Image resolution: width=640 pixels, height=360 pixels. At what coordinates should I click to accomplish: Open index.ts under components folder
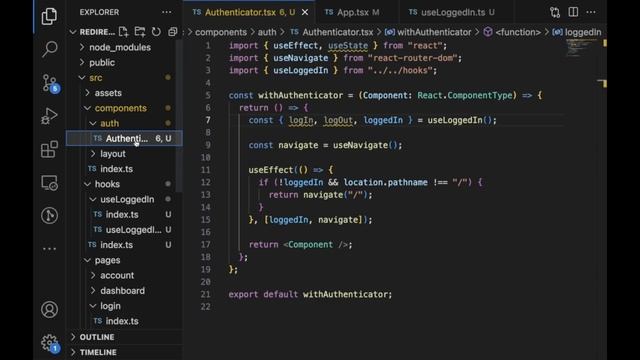click(116, 169)
